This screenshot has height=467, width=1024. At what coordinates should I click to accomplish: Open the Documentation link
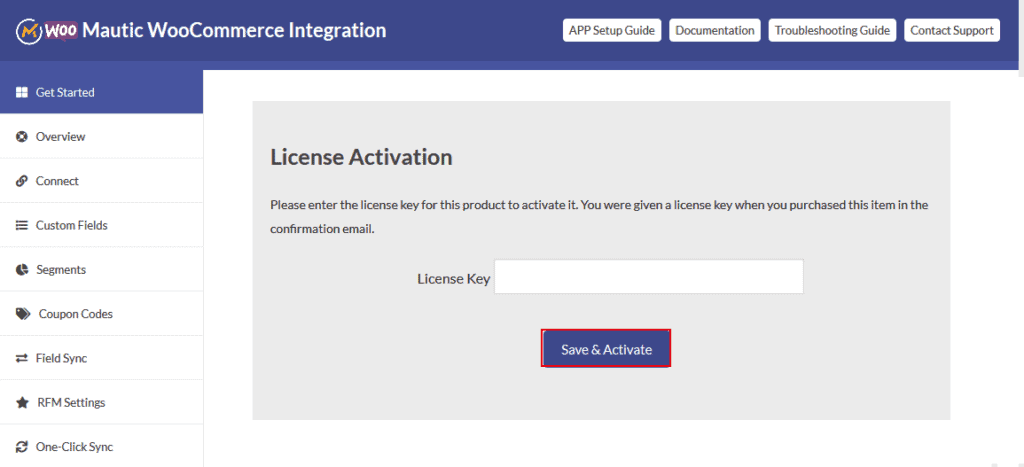click(x=714, y=30)
